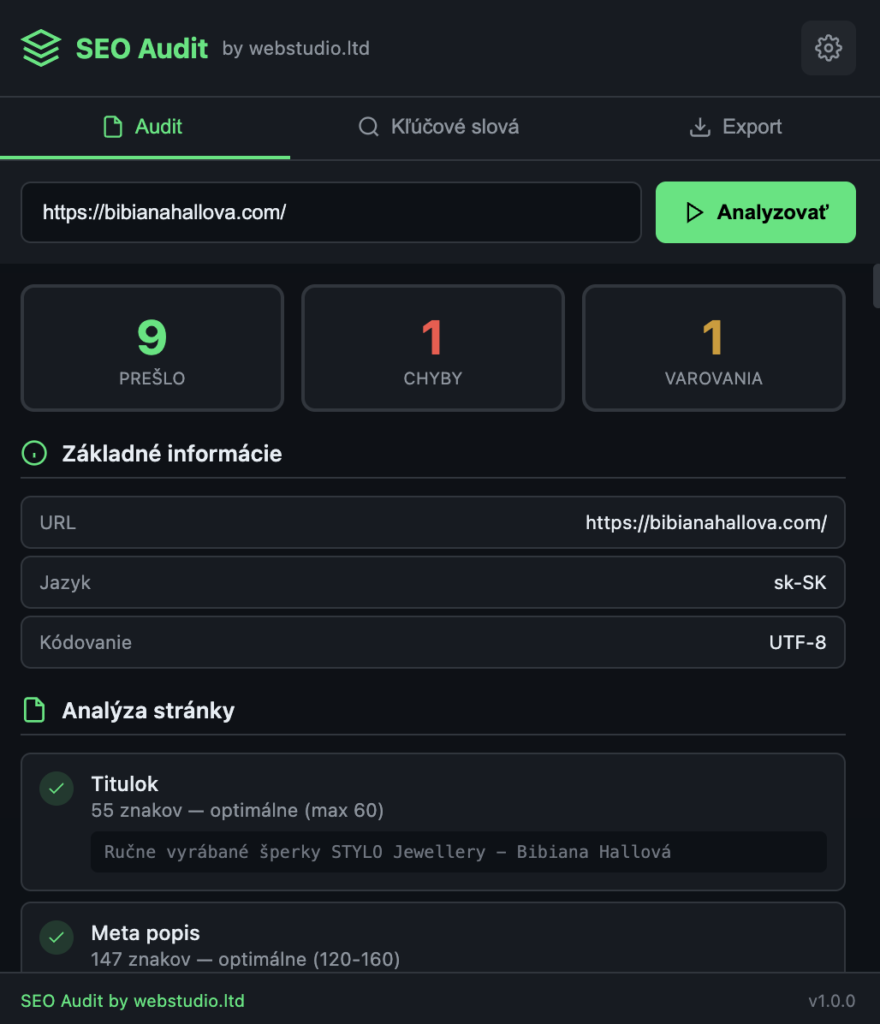The width and height of the screenshot is (880, 1024).
Task: Select the Chyby error count card
Action: coord(432,348)
